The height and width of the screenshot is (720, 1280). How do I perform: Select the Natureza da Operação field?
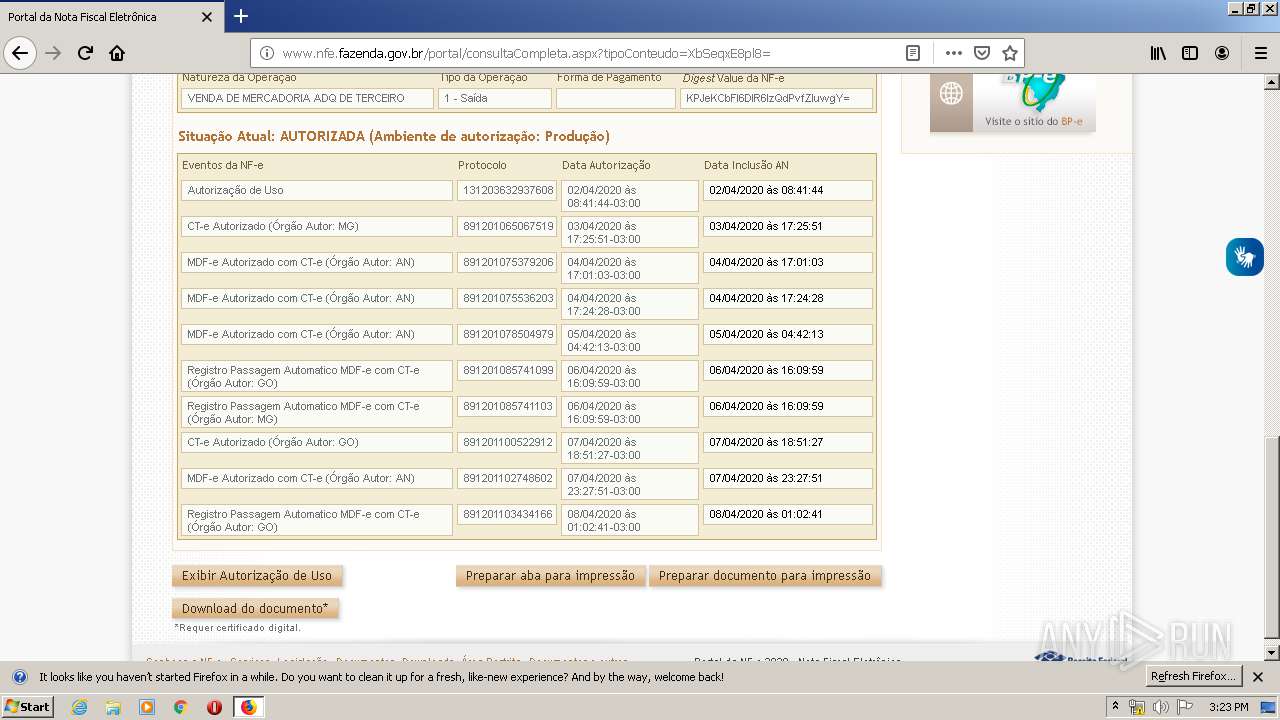[x=308, y=98]
